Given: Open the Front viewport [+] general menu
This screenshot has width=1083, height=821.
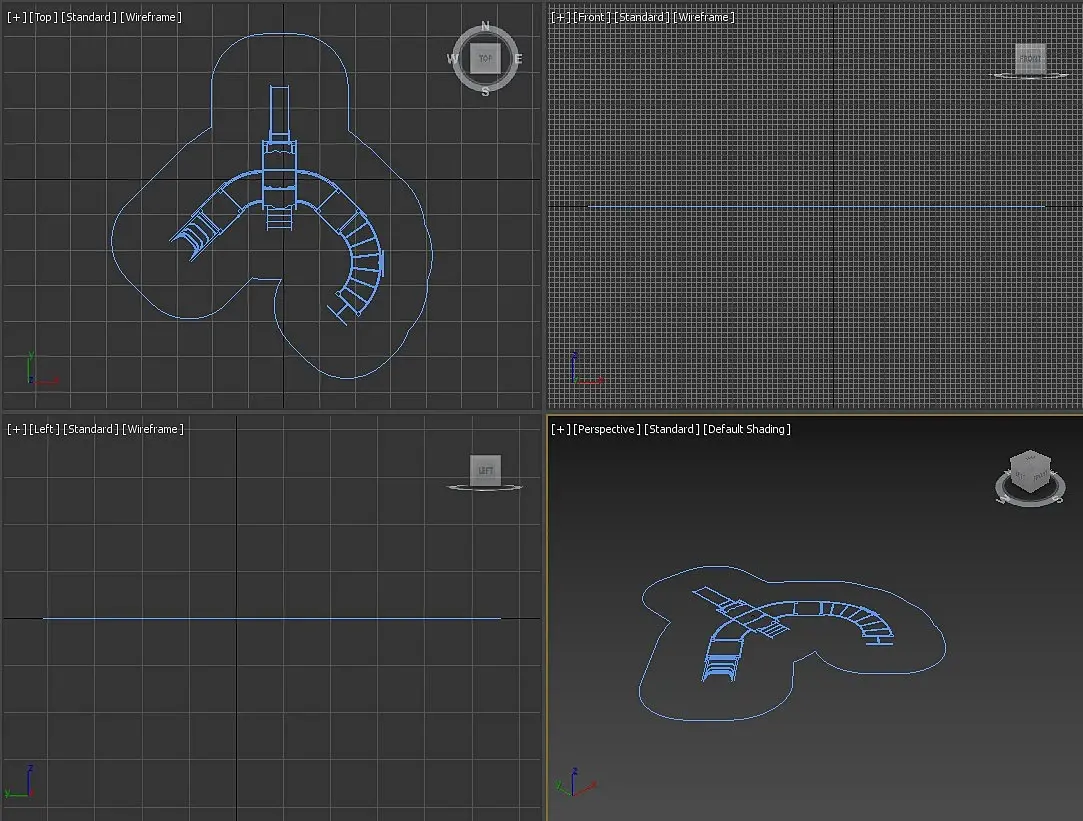Looking at the screenshot, I should [x=561, y=17].
